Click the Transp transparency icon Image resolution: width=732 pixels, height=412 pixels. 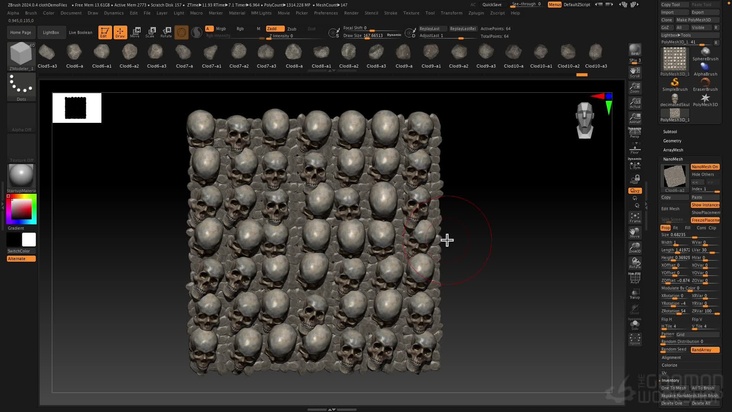tap(635, 294)
